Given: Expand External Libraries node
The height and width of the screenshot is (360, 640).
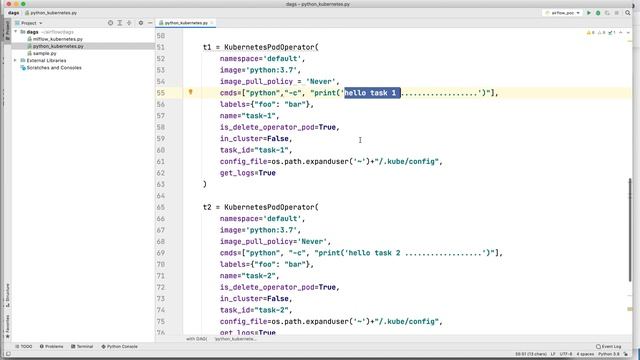Looking at the screenshot, I should click(x=16, y=60).
